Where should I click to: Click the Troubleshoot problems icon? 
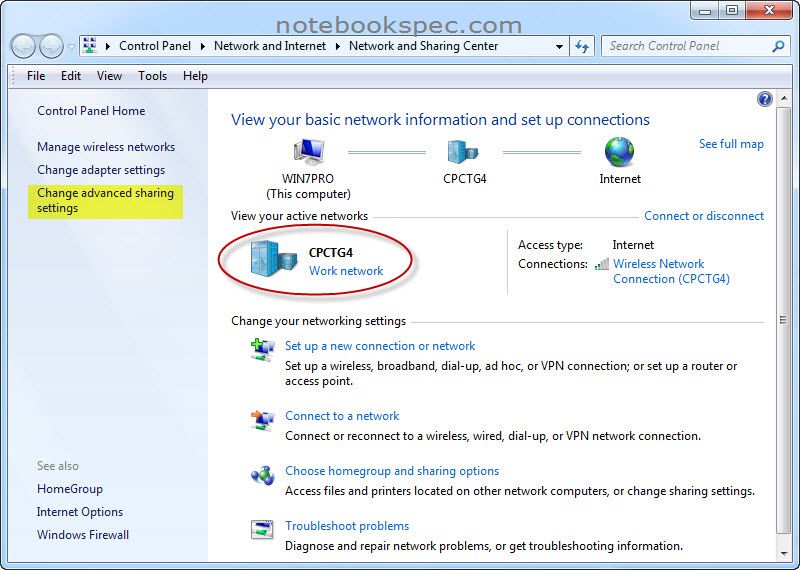click(x=262, y=530)
